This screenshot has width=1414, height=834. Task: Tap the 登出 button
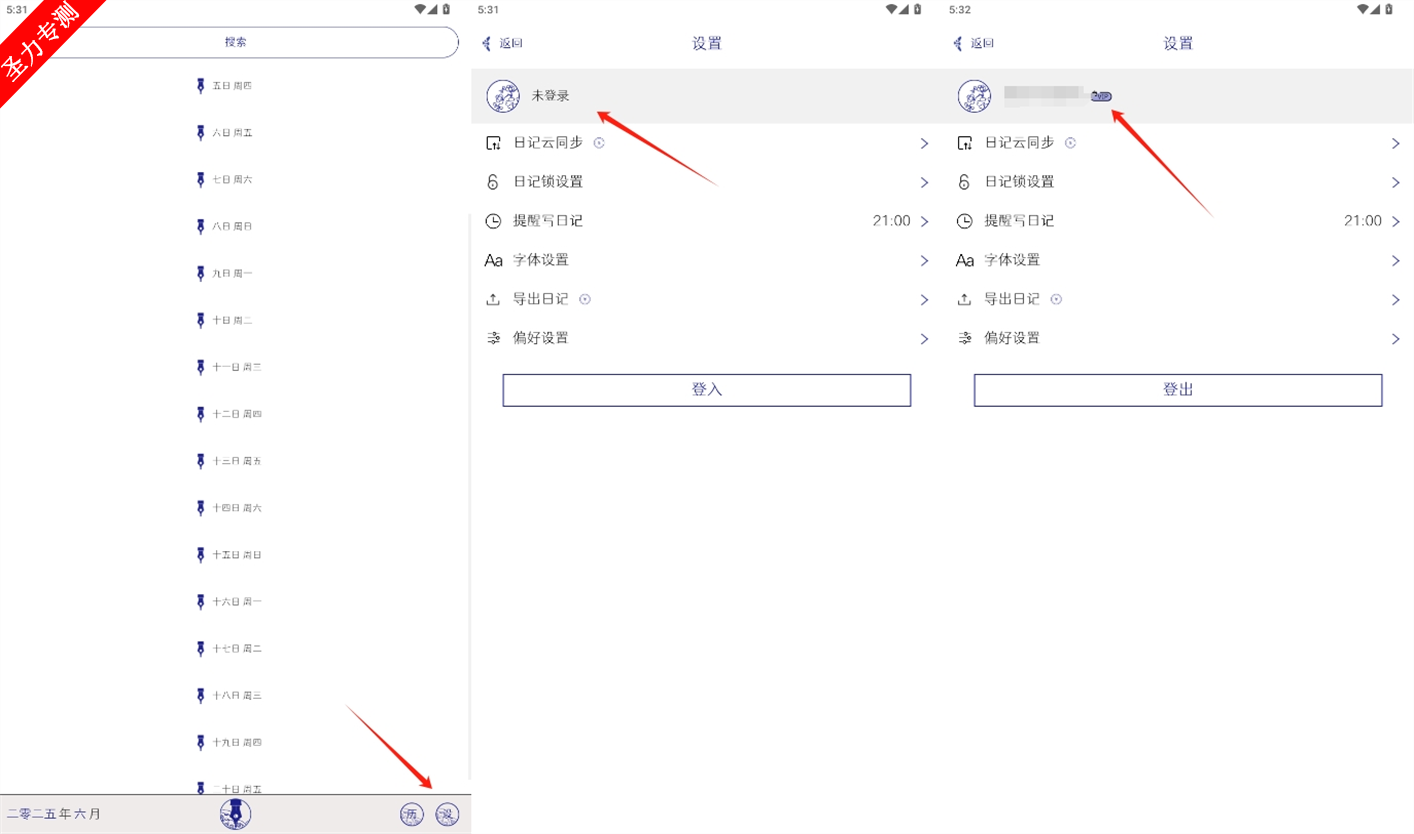coord(1178,390)
